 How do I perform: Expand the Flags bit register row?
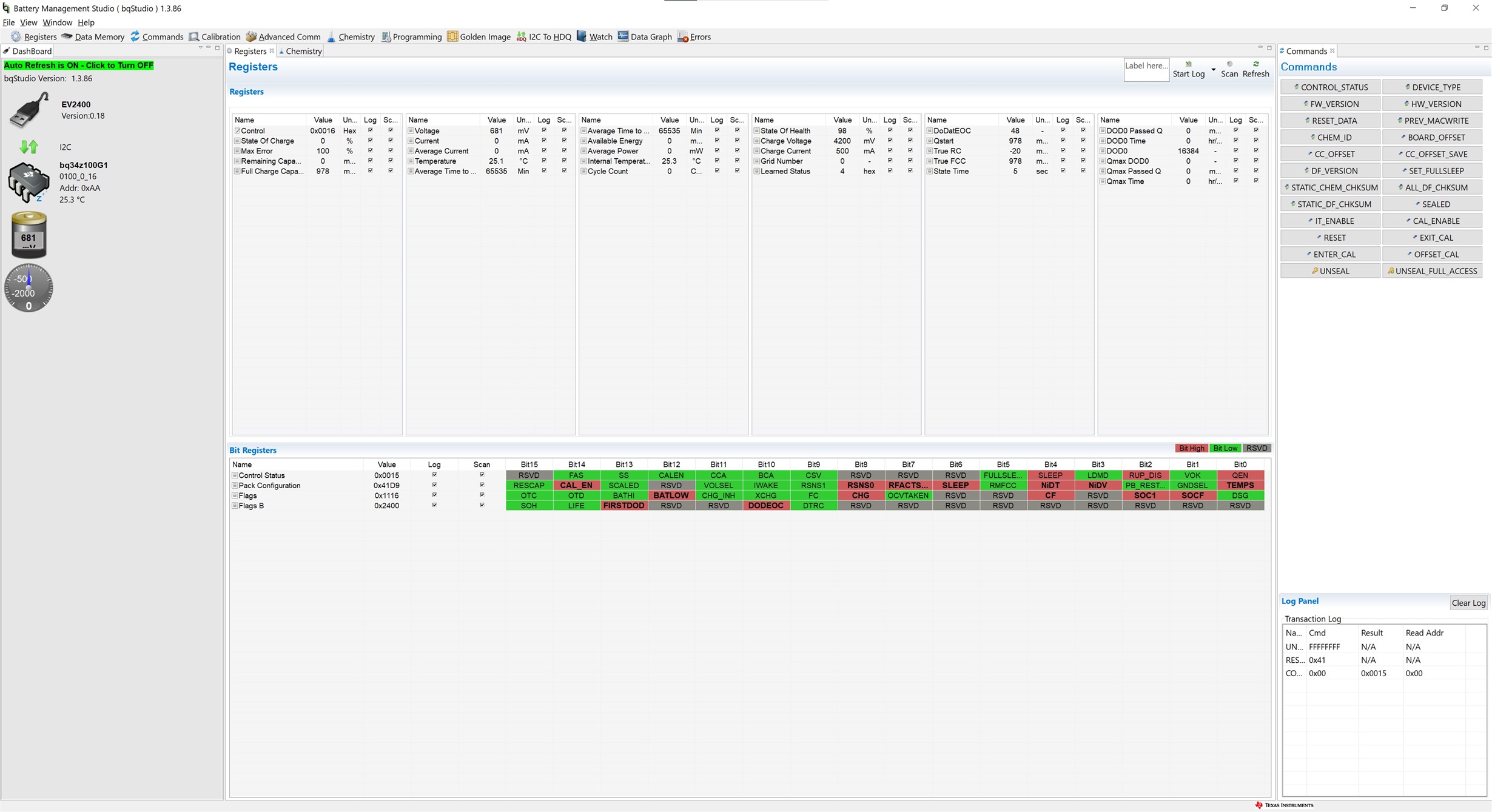pos(235,496)
